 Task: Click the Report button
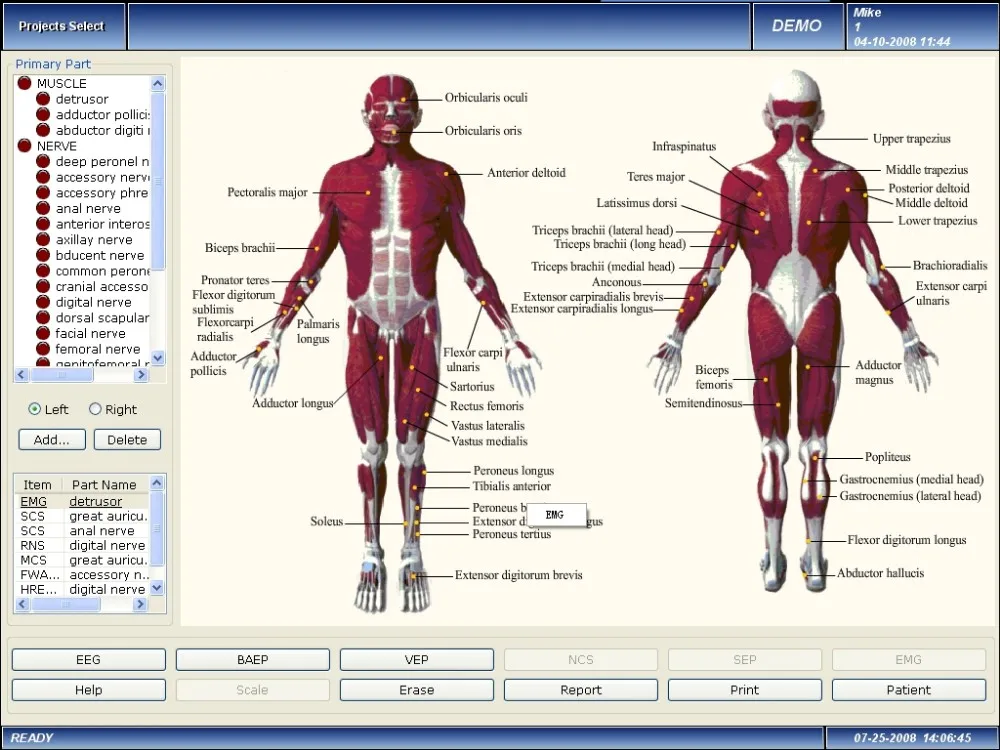(x=580, y=690)
